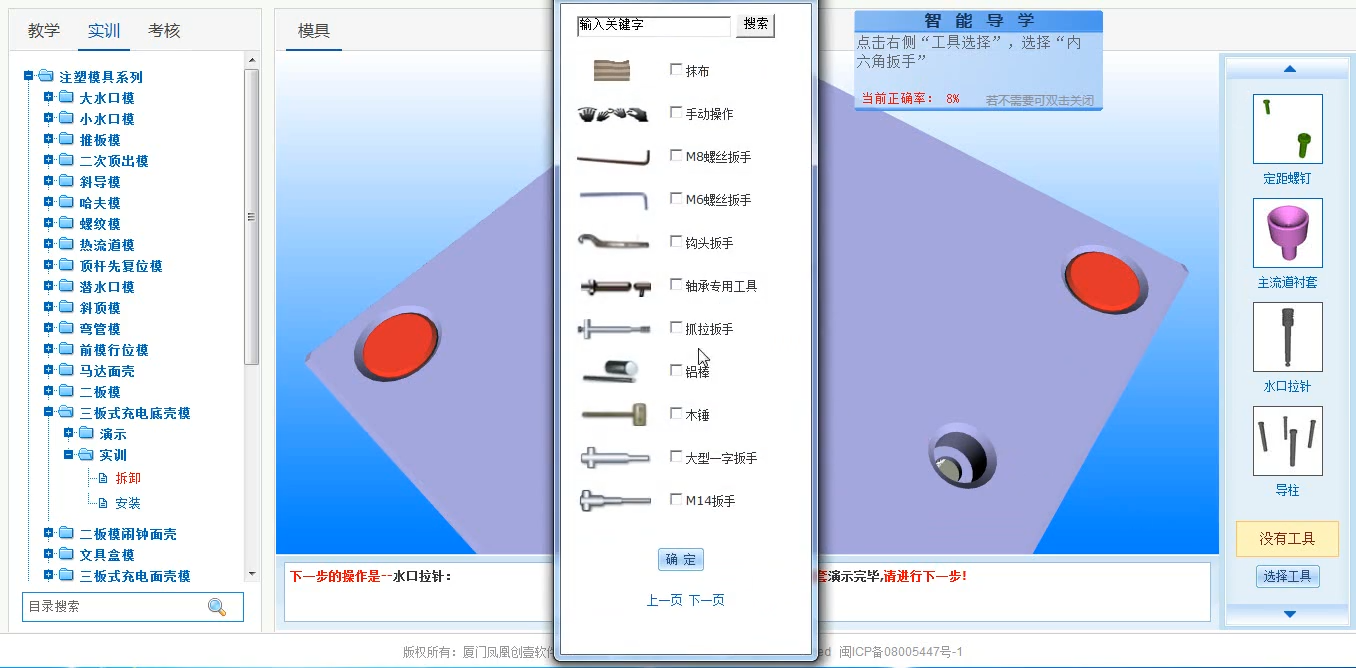Open the 考核 tab
This screenshot has height=668, width=1356.
tap(164, 31)
